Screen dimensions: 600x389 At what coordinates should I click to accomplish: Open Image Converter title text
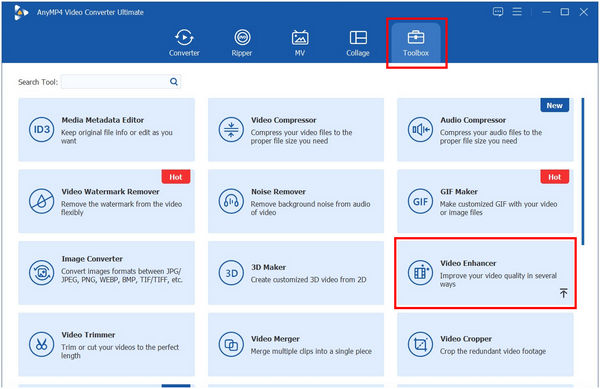pyautogui.click(x=92, y=259)
